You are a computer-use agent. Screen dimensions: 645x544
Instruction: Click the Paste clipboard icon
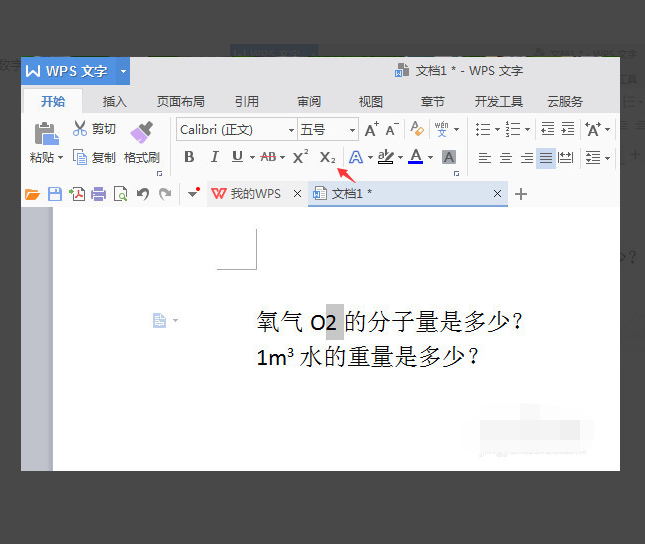(46, 133)
